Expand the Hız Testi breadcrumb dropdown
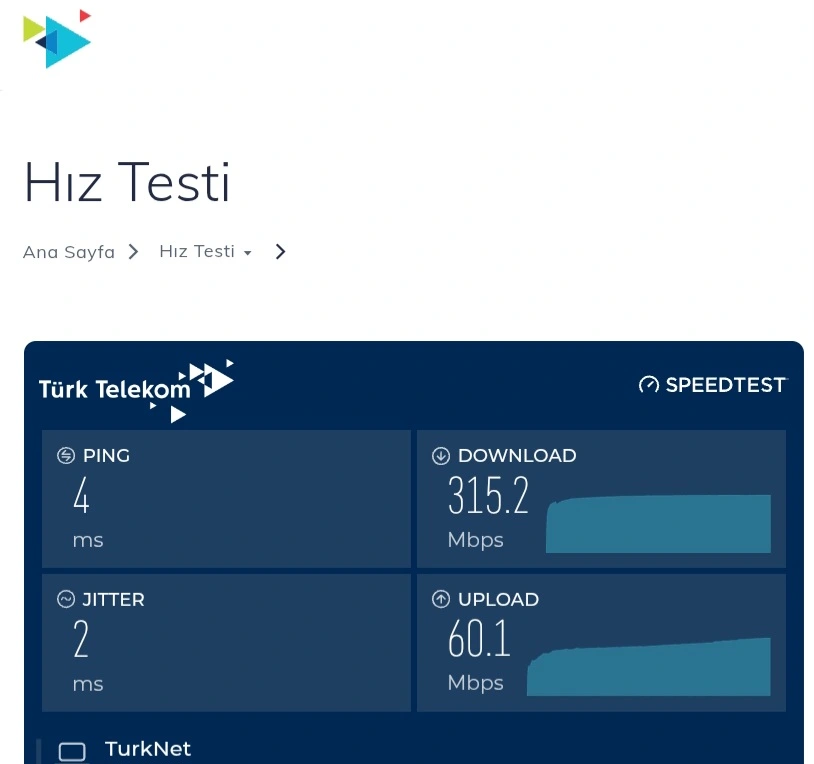The image size is (814, 764). pyautogui.click(x=206, y=252)
